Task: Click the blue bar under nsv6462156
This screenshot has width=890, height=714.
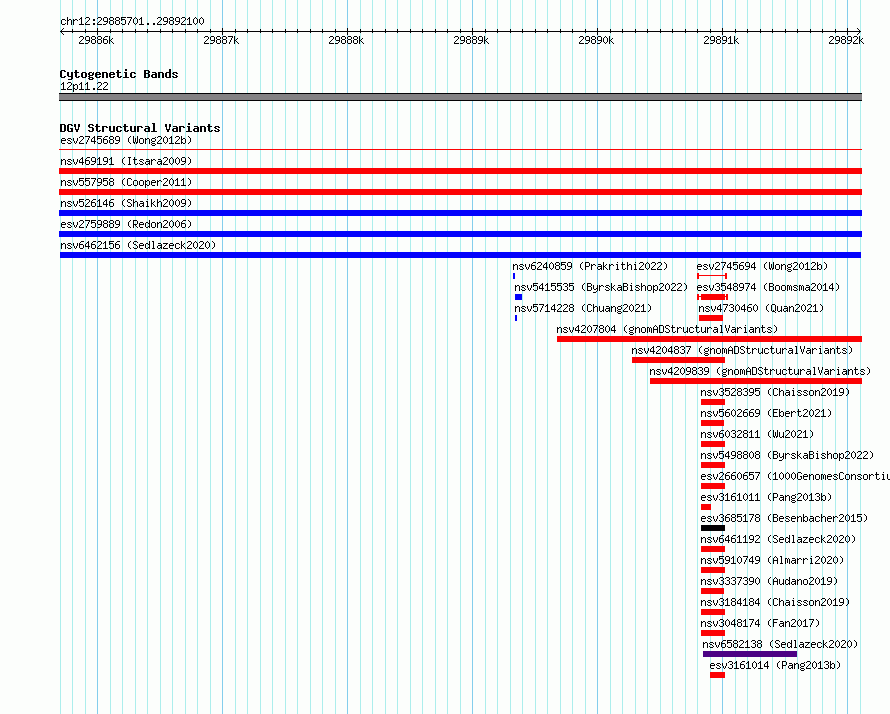Action: coord(460,255)
